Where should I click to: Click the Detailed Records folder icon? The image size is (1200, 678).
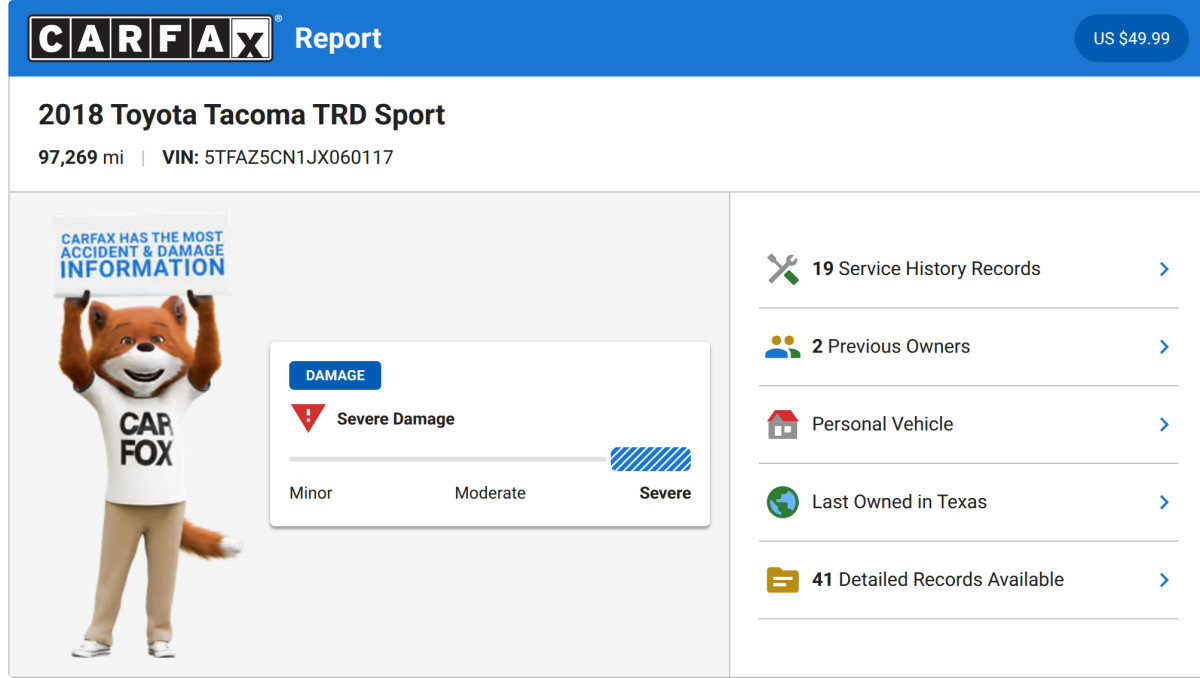[x=783, y=580]
